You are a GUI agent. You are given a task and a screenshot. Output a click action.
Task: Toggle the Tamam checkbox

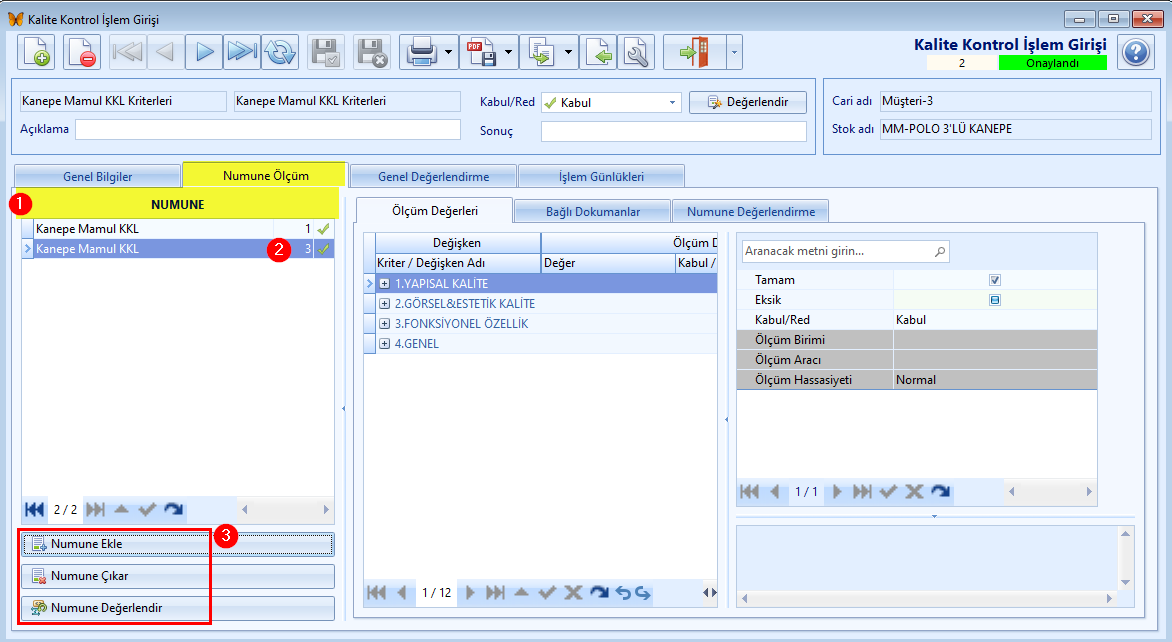[x=995, y=280]
